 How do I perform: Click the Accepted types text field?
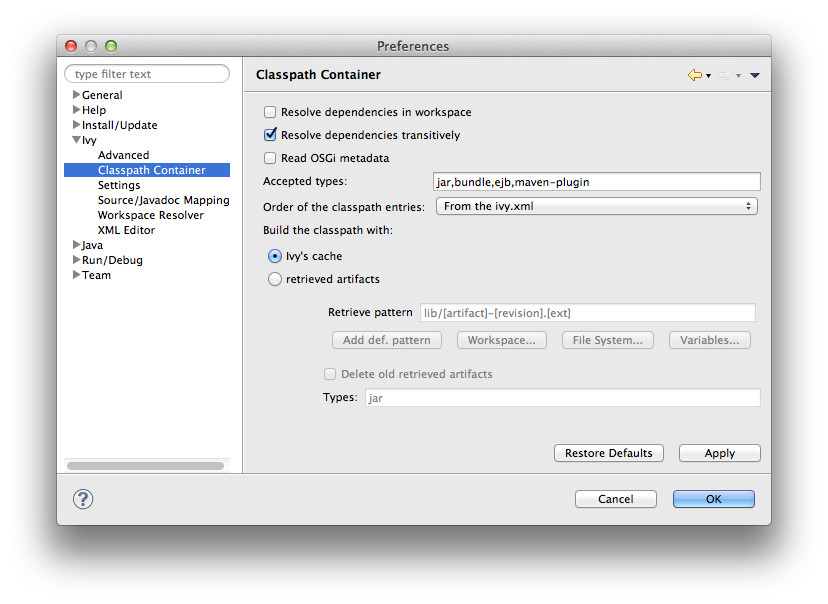tap(596, 182)
